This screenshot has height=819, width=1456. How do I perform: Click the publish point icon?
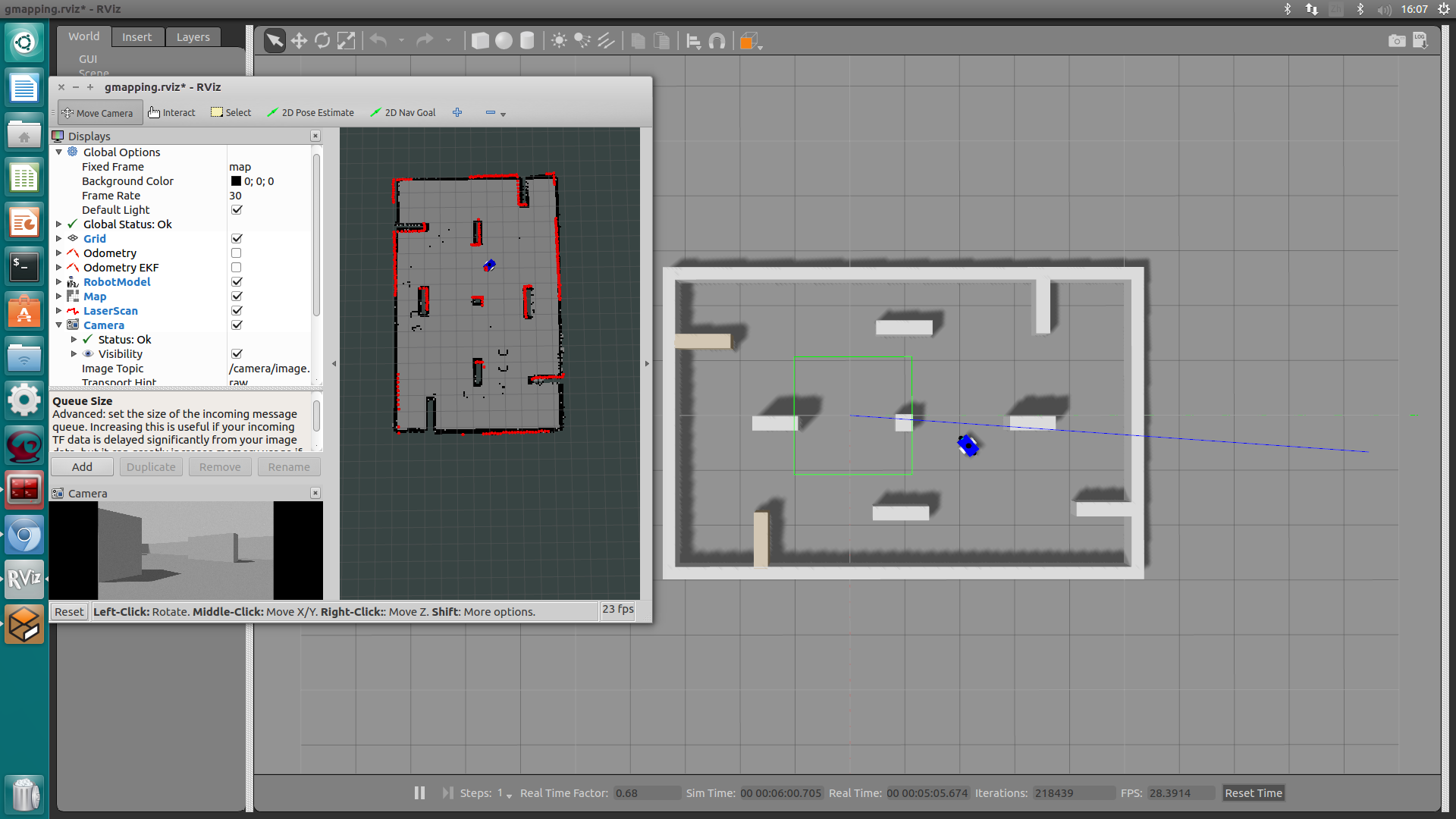click(x=457, y=111)
